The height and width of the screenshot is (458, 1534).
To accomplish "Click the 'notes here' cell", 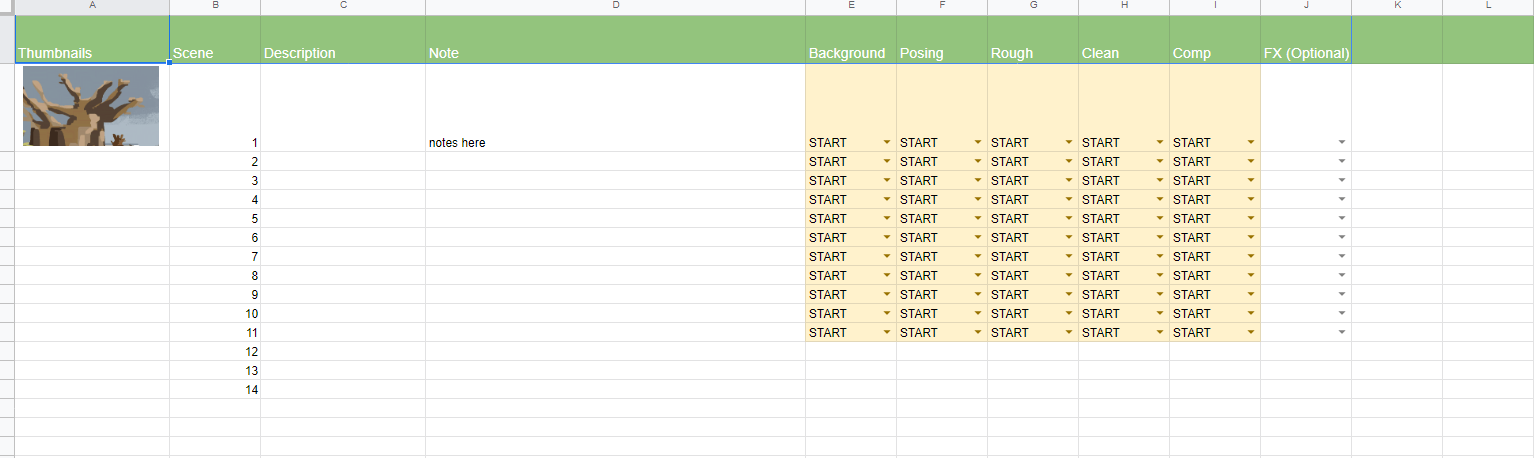I will [x=615, y=108].
